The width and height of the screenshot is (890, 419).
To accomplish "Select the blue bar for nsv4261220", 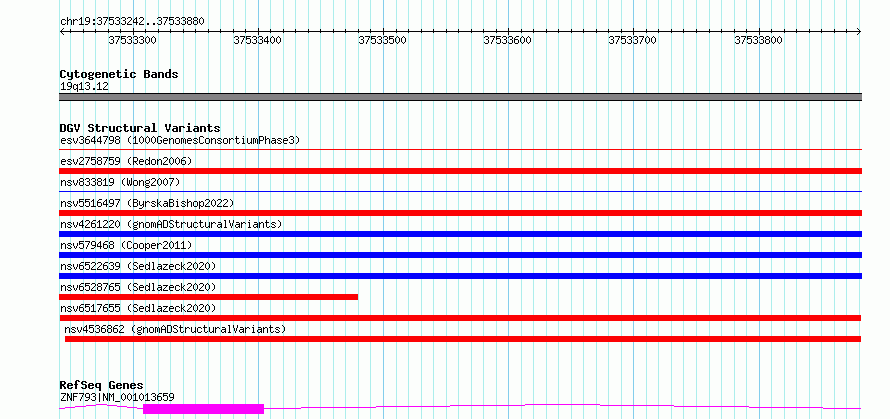I will (x=460, y=234).
